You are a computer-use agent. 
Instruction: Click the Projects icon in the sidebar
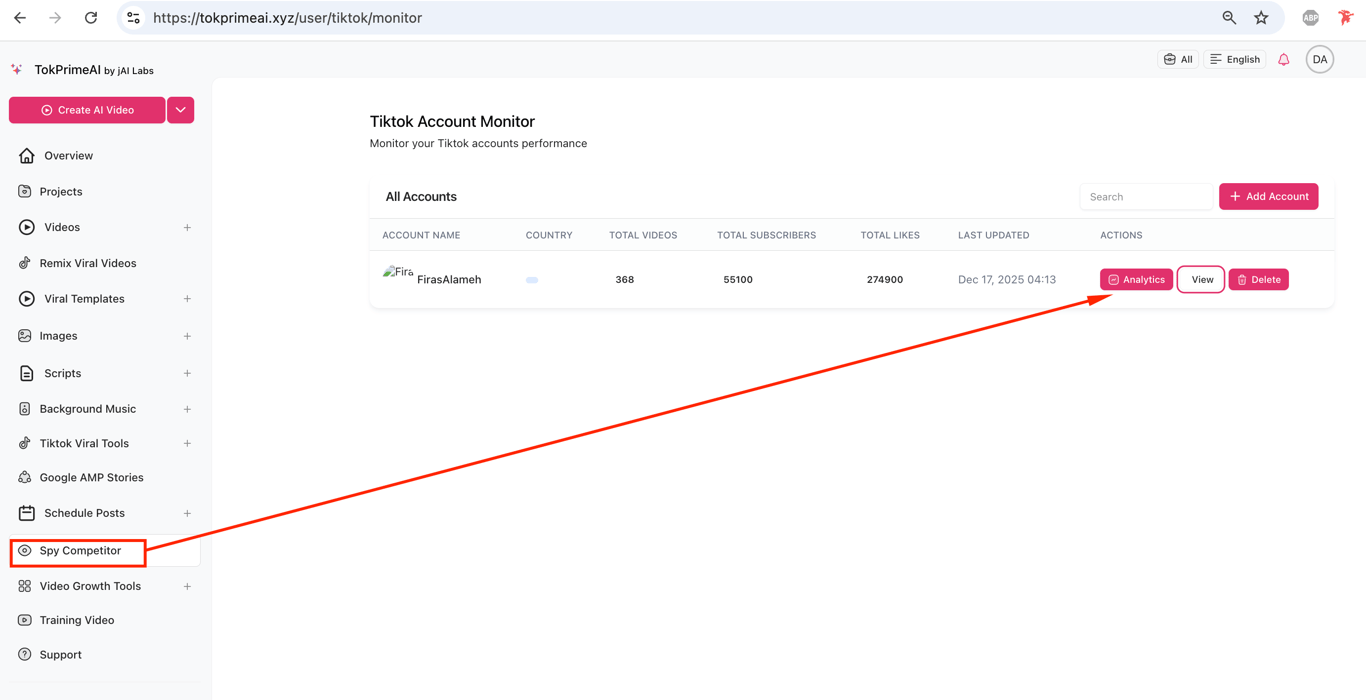coord(25,191)
